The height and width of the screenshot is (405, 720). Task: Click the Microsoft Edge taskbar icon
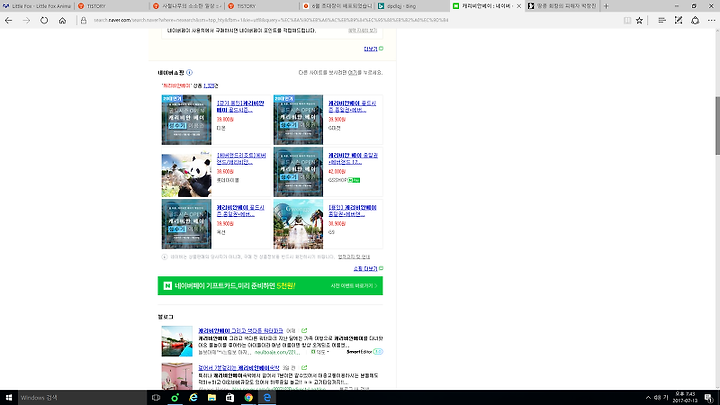267,398
